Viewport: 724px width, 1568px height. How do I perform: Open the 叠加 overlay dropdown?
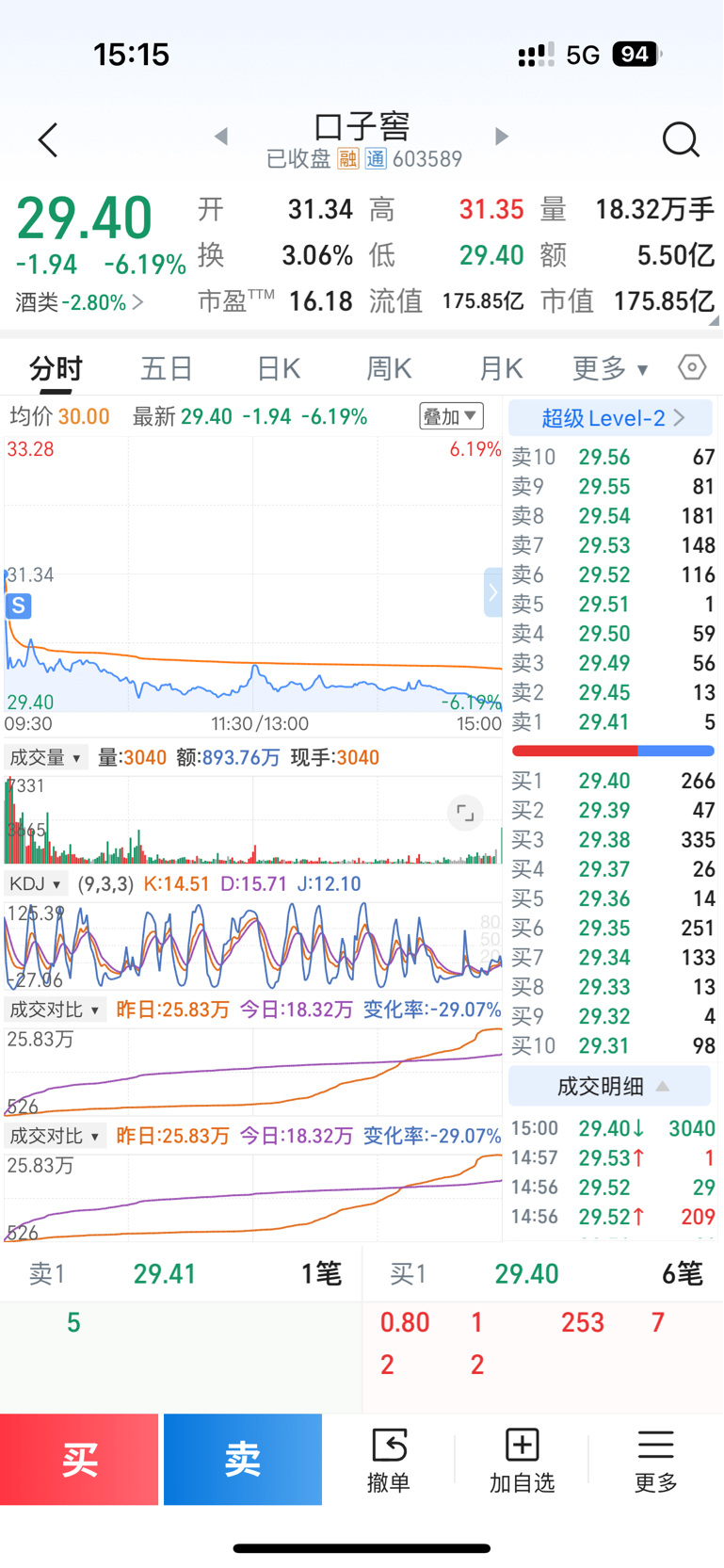tap(451, 416)
